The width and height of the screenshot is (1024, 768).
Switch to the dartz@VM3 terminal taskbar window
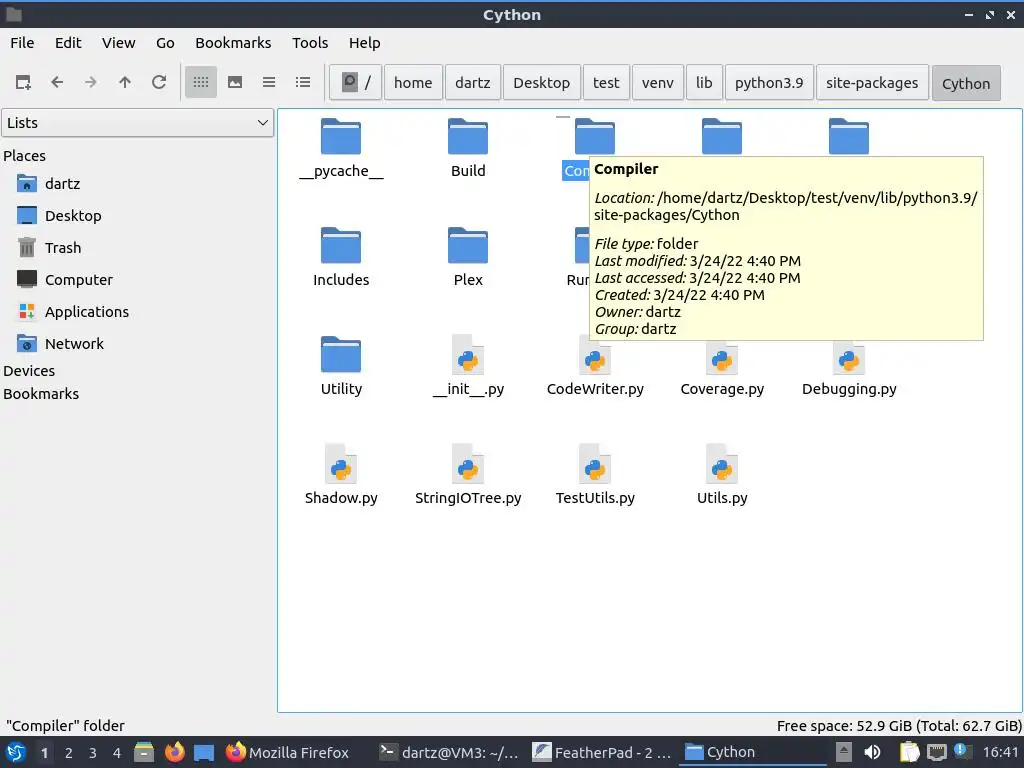[x=449, y=752]
